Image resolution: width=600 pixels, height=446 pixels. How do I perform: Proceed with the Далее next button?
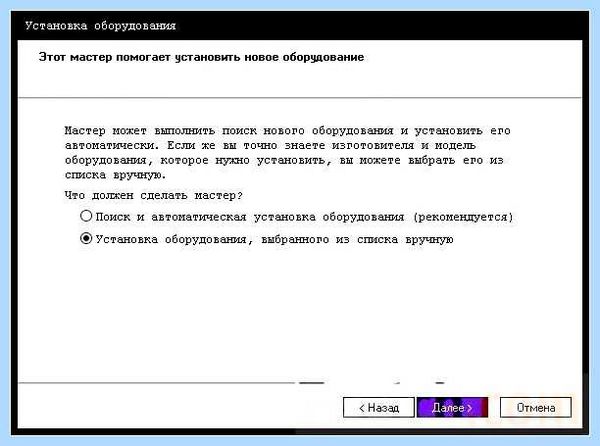tap(452, 407)
